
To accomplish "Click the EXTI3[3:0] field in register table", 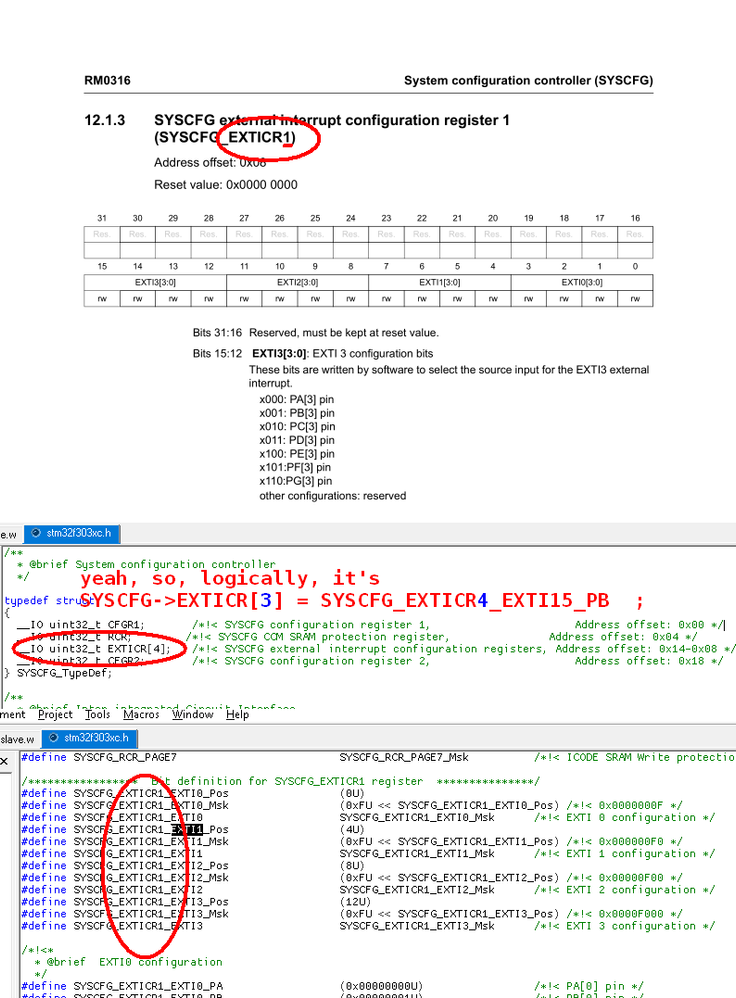I will [155, 282].
